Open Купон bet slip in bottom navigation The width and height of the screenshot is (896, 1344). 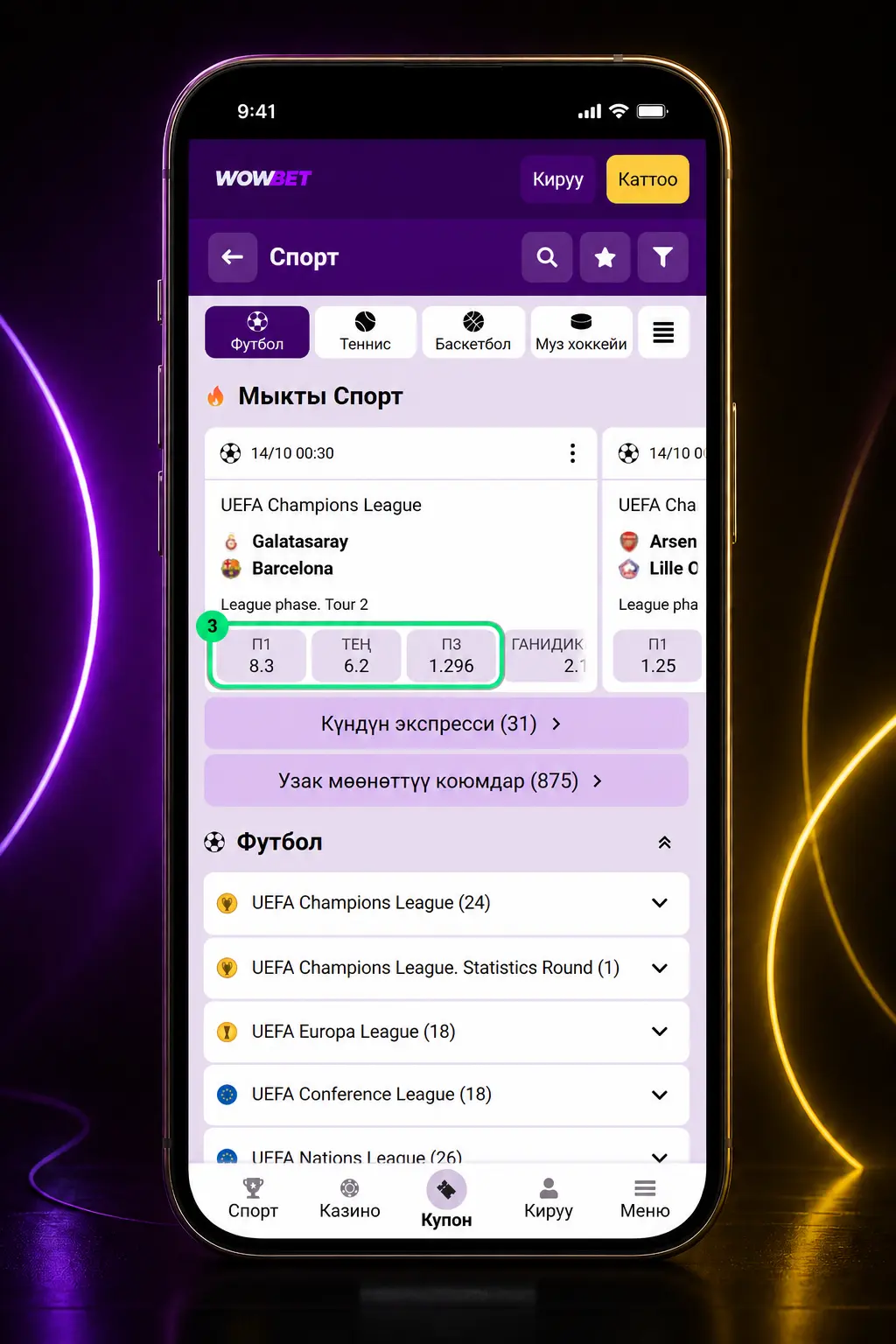point(446,1200)
